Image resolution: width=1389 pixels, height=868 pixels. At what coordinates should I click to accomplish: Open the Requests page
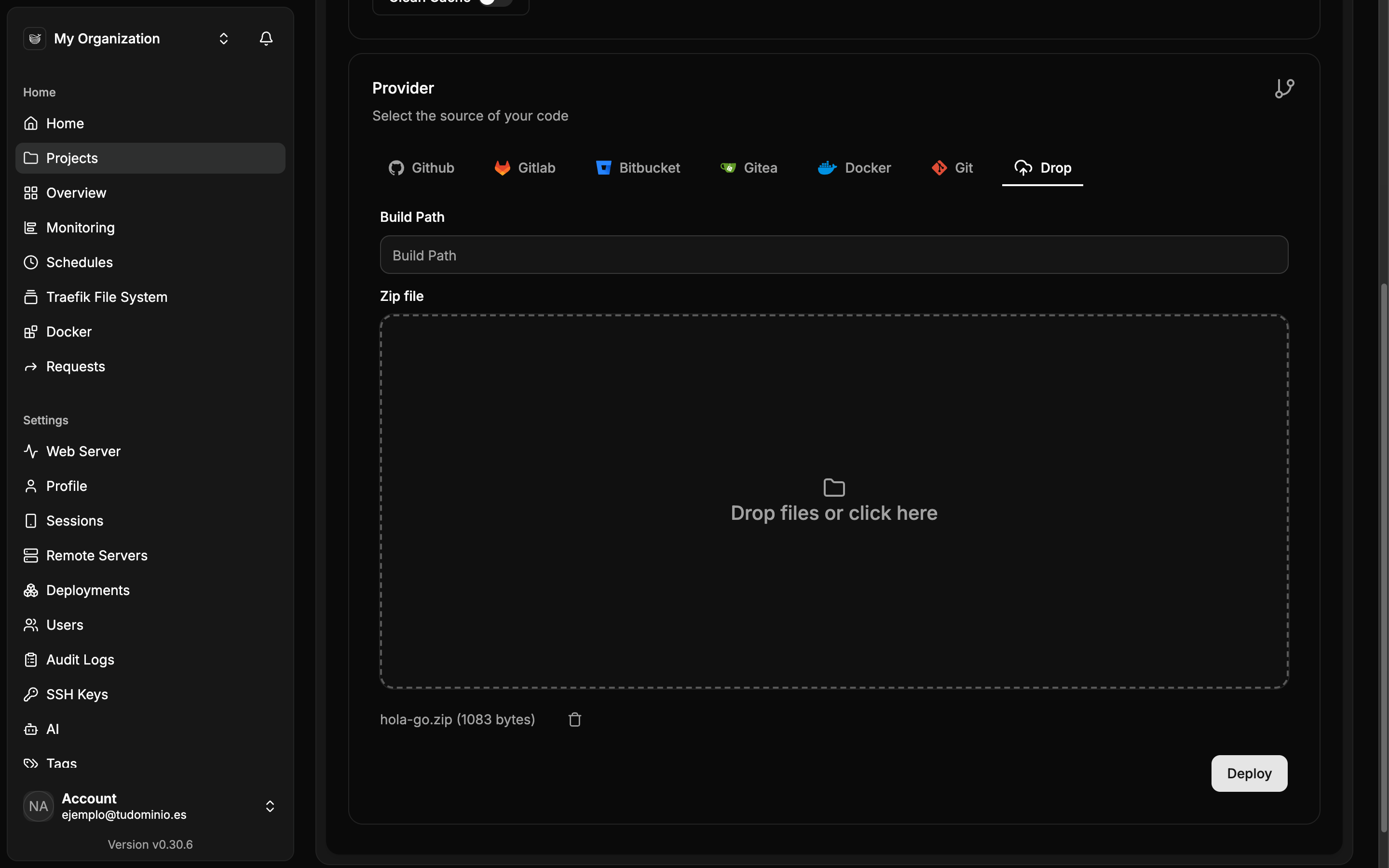(150, 366)
